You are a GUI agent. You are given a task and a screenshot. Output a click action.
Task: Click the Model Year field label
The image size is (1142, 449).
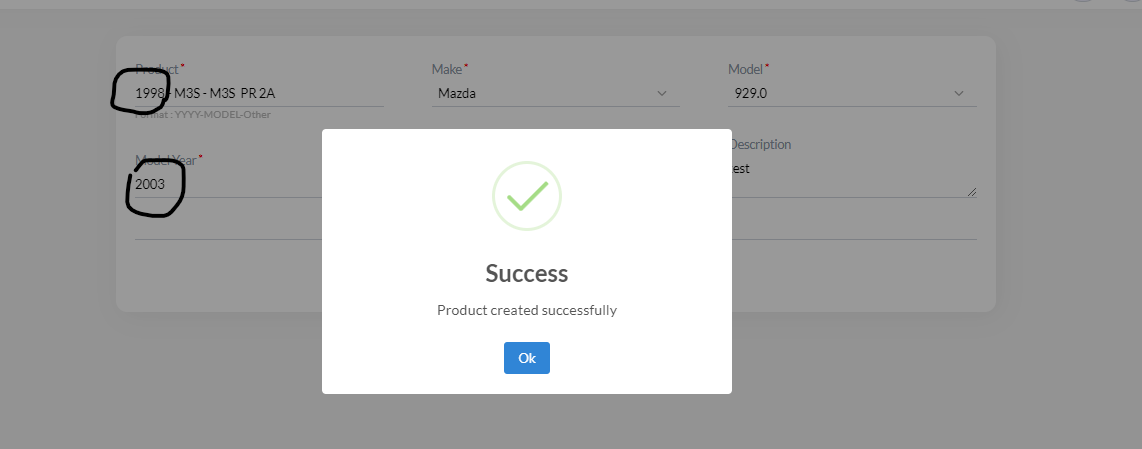point(166,159)
